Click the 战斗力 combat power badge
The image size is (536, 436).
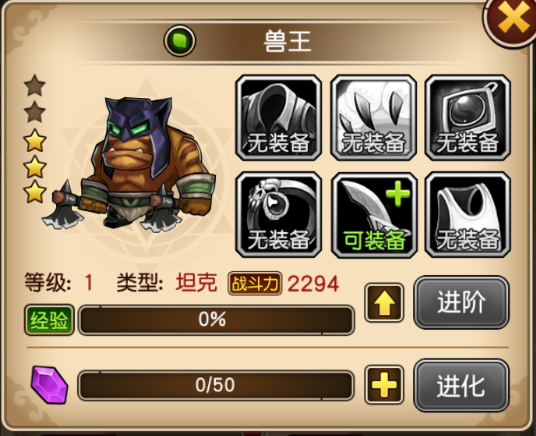(x=255, y=283)
